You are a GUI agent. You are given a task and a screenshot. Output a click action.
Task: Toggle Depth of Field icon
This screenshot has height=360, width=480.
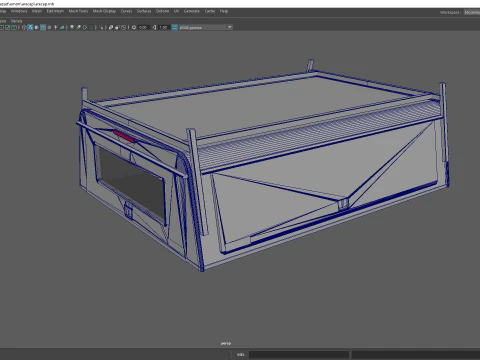pos(91,27)
